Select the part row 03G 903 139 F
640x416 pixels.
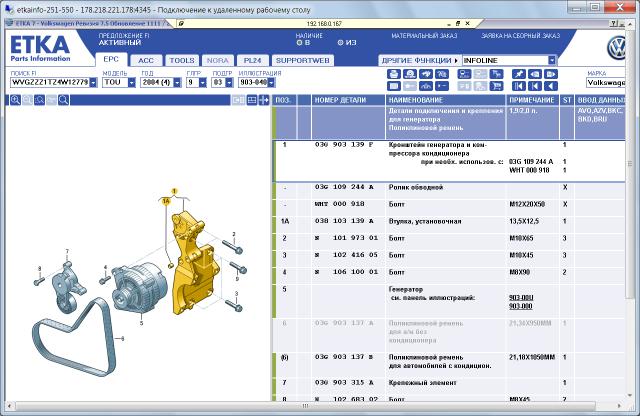(450, 161)
